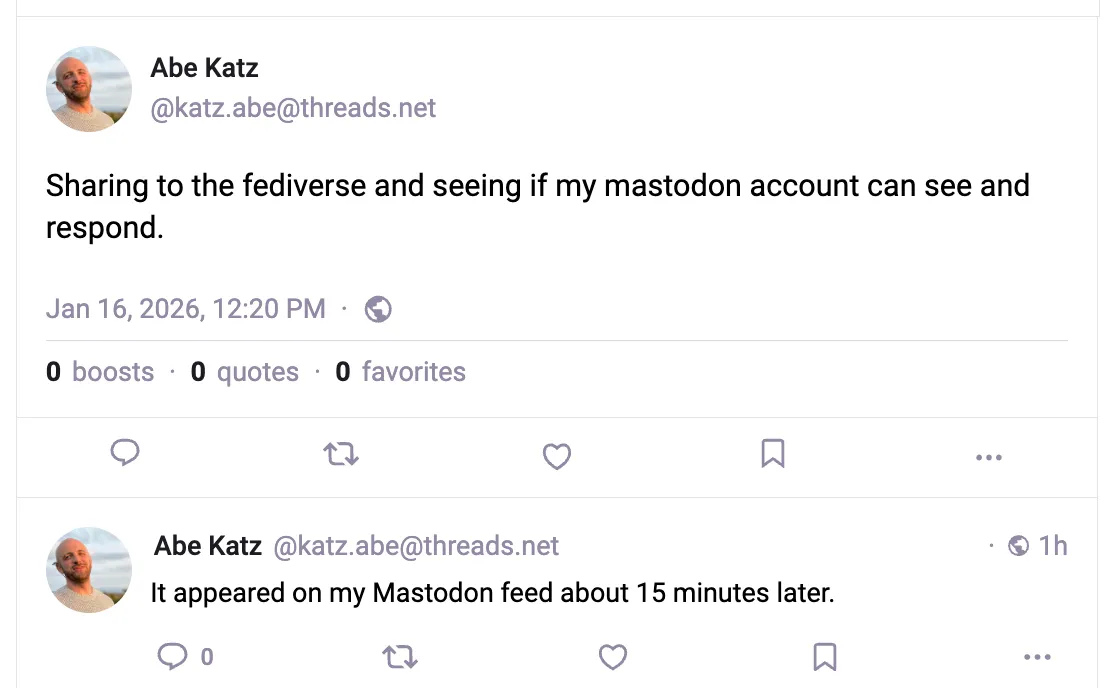Boost the main Abe Katz post

click(341, 456)
